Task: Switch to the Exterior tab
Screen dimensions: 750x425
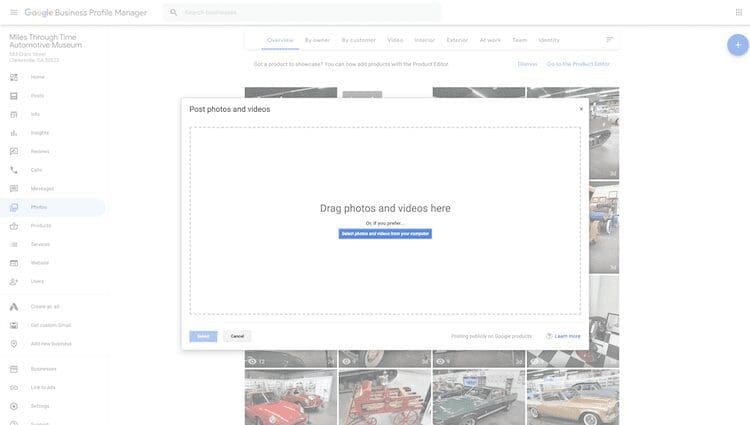Action: pos(457,40)
